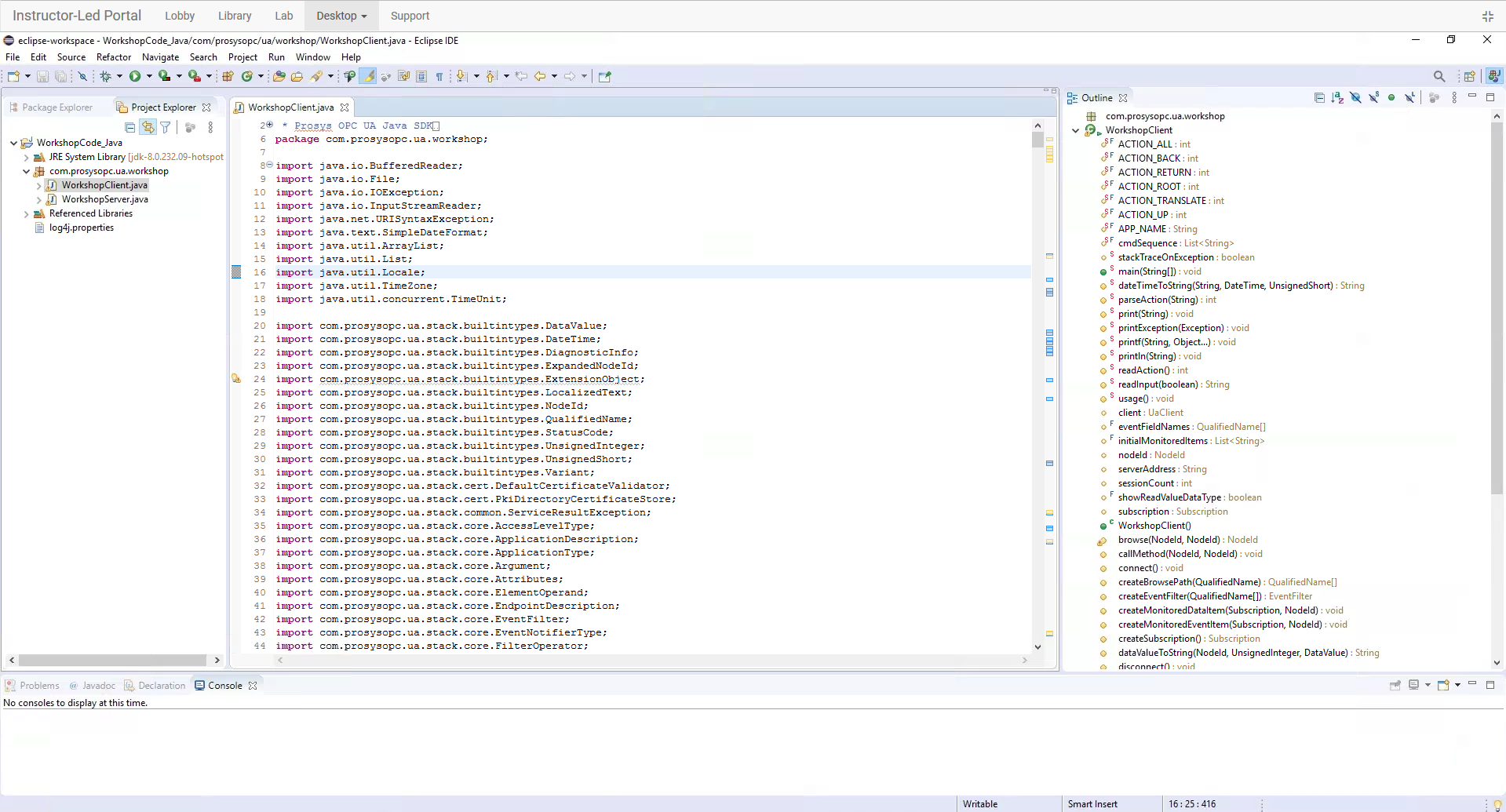Switch to the Problems tab
Viewport: 1506px width, 812px height.
32,686
